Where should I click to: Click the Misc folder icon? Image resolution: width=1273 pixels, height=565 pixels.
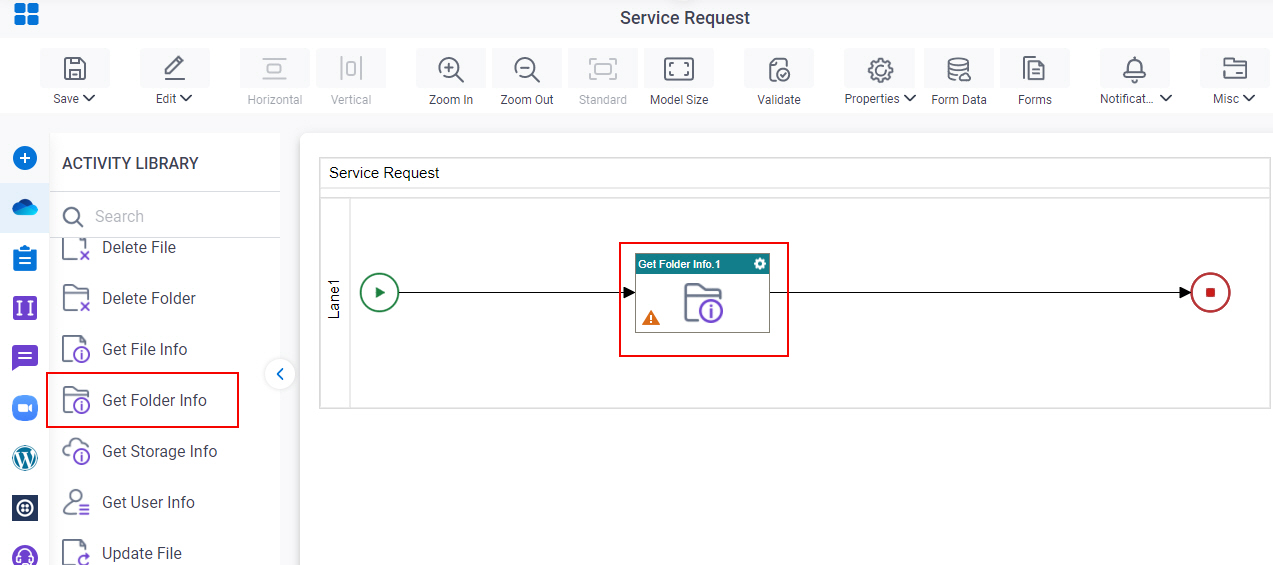pos(1235,68)
